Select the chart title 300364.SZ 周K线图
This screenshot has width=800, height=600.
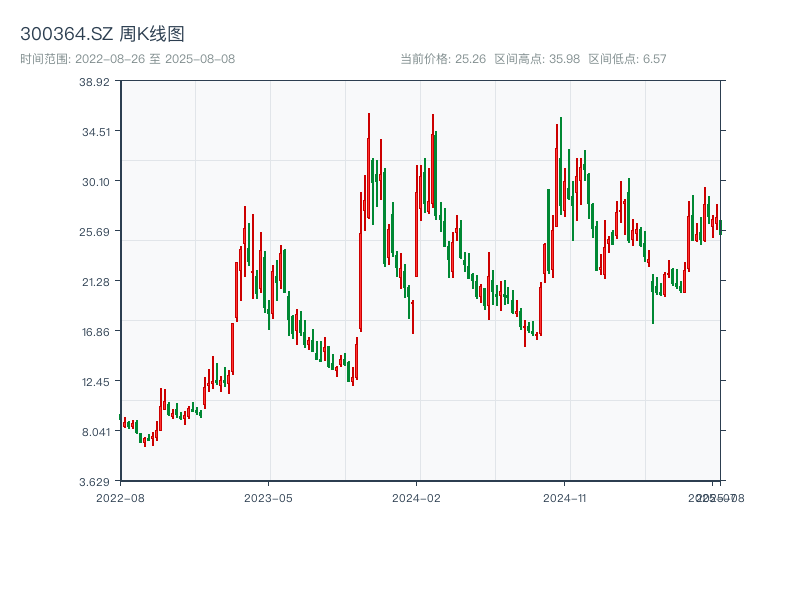pyautogui.click(x=102, y=34)
